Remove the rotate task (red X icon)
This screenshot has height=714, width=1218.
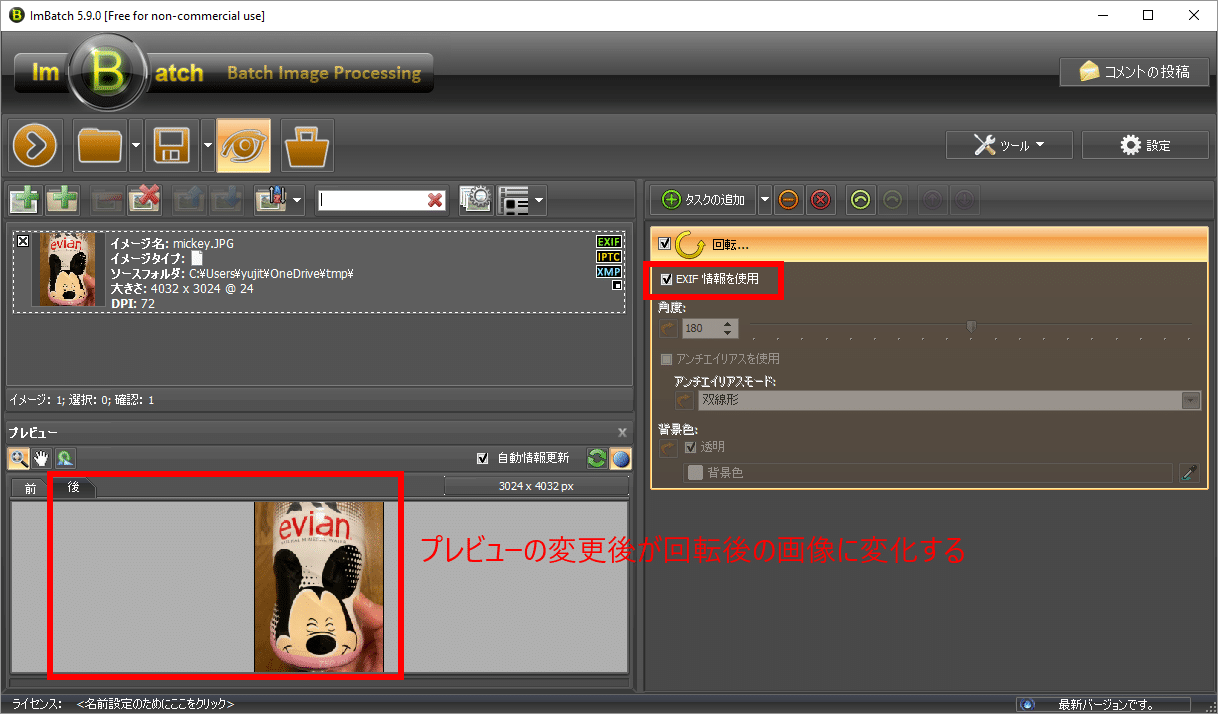pyautogui.click(x=820, y=199)
